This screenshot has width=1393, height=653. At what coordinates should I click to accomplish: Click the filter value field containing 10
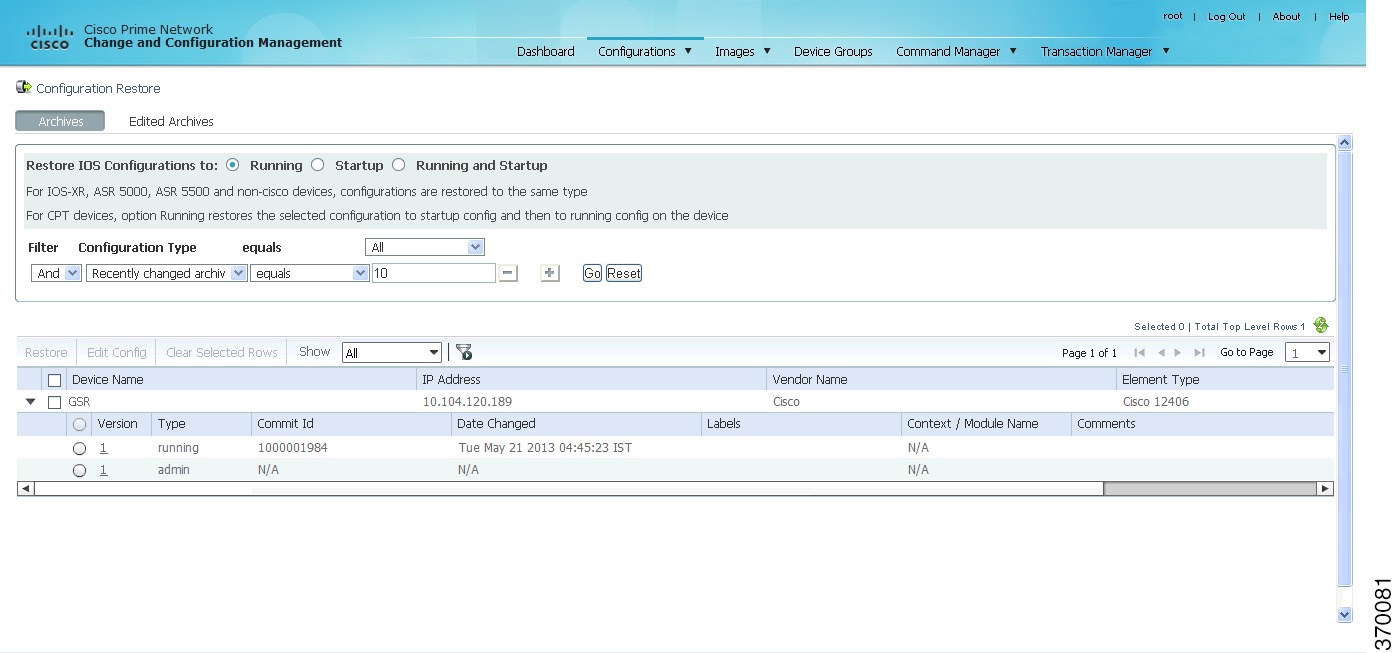coord(433,273)
